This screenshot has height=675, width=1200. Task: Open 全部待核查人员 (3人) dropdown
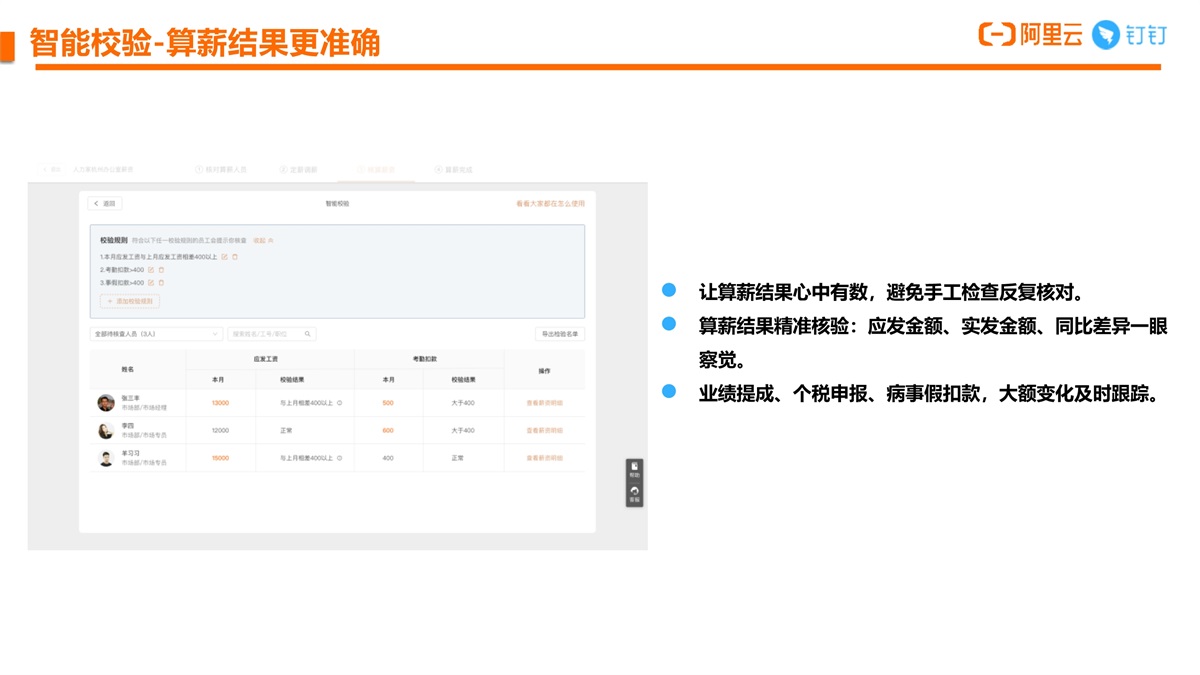point(155,334)
